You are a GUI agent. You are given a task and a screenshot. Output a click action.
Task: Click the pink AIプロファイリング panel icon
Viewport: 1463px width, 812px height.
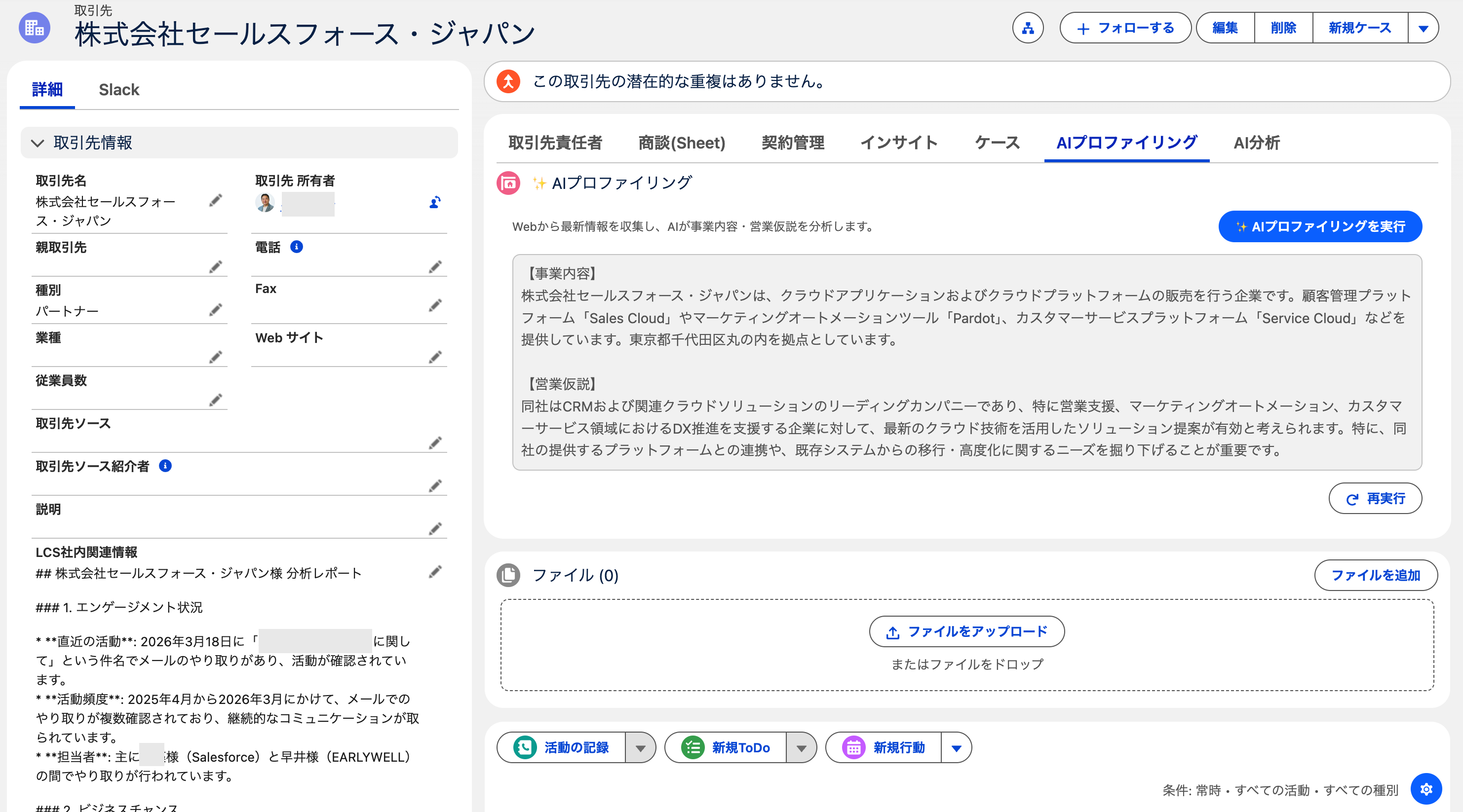point(509,183)
